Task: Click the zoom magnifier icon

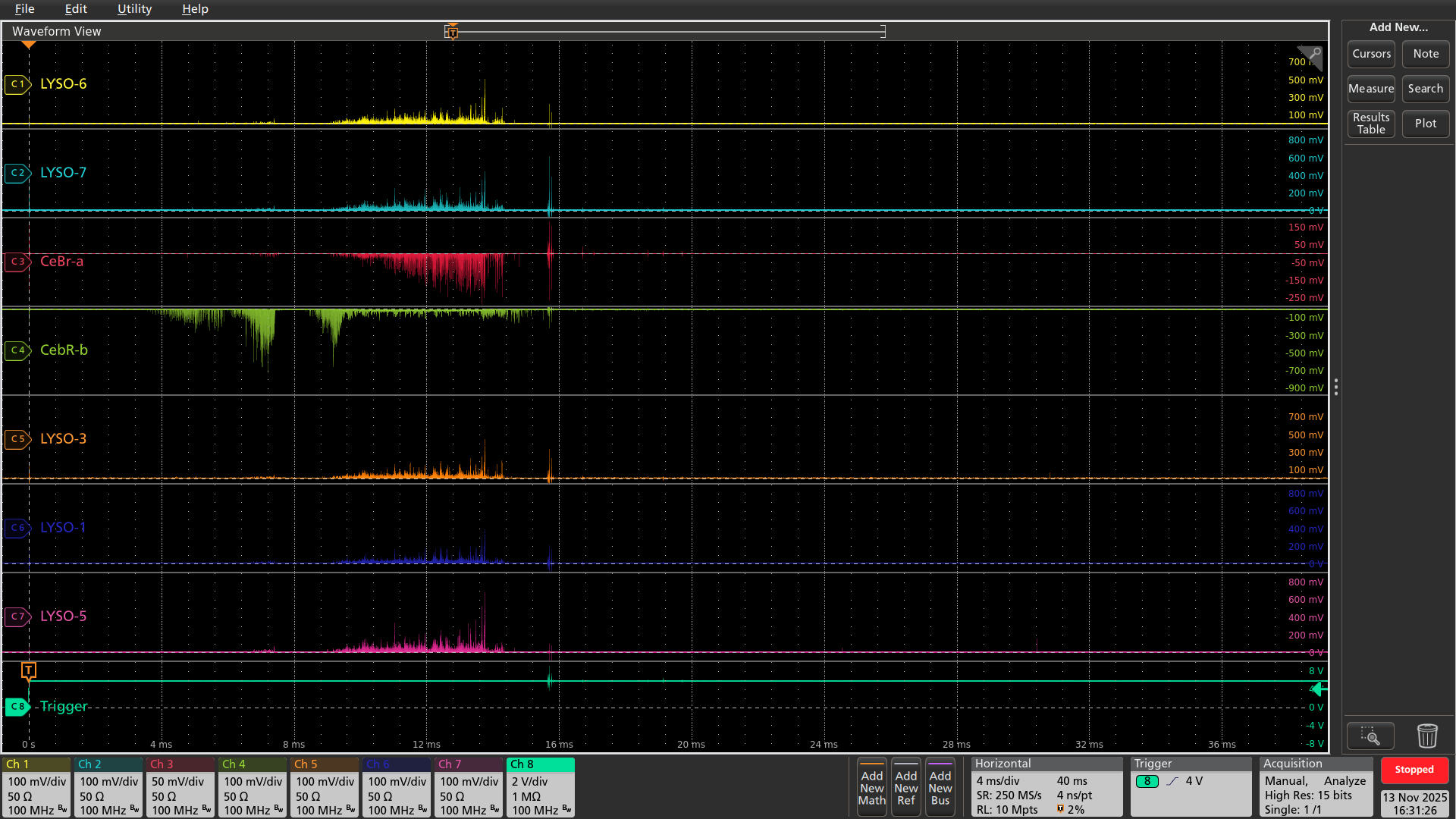Action: pos(1370,736)
